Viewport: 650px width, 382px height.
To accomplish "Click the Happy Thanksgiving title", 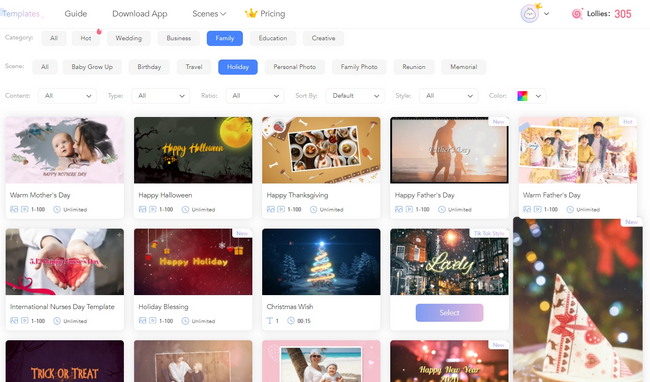I will pyautogui.click(x=297, y=195).
